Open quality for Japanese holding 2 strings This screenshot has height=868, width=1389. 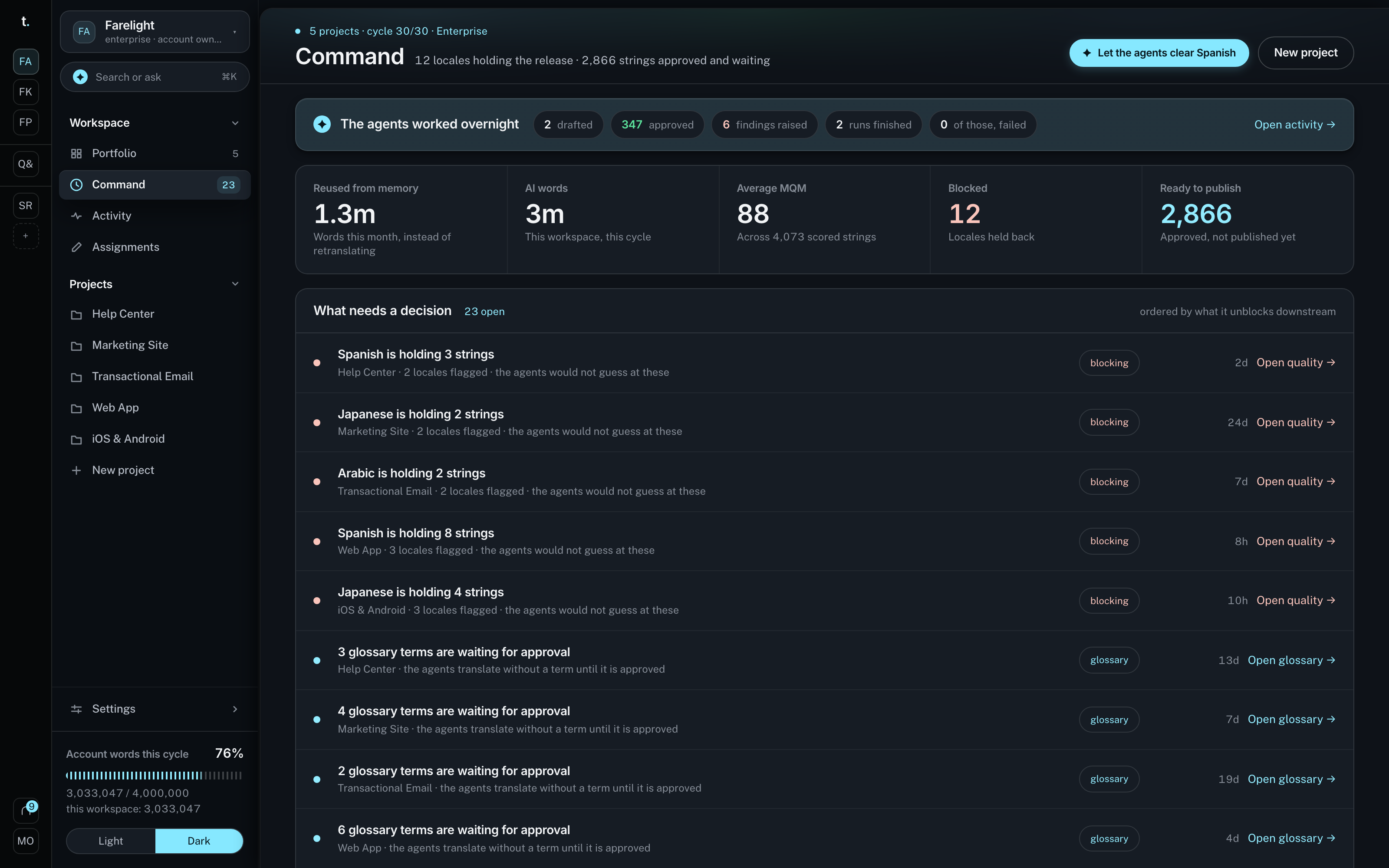[x=1295, y=423]
